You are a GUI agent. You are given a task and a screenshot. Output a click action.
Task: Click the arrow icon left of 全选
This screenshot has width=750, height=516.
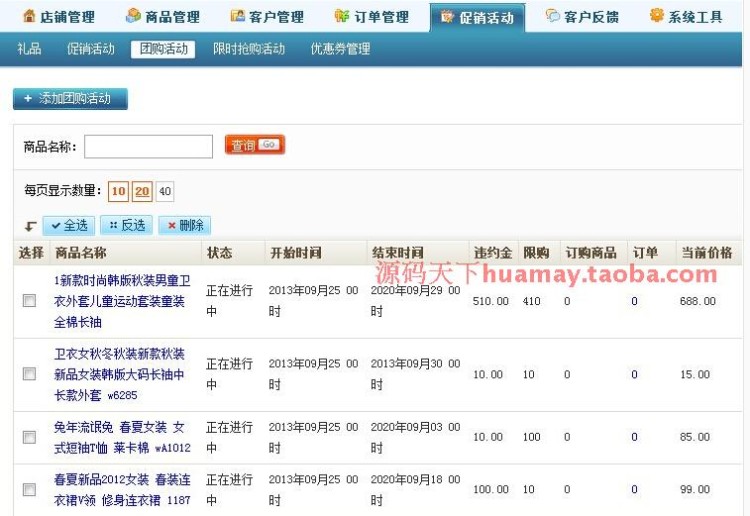(x=31, y=226)
